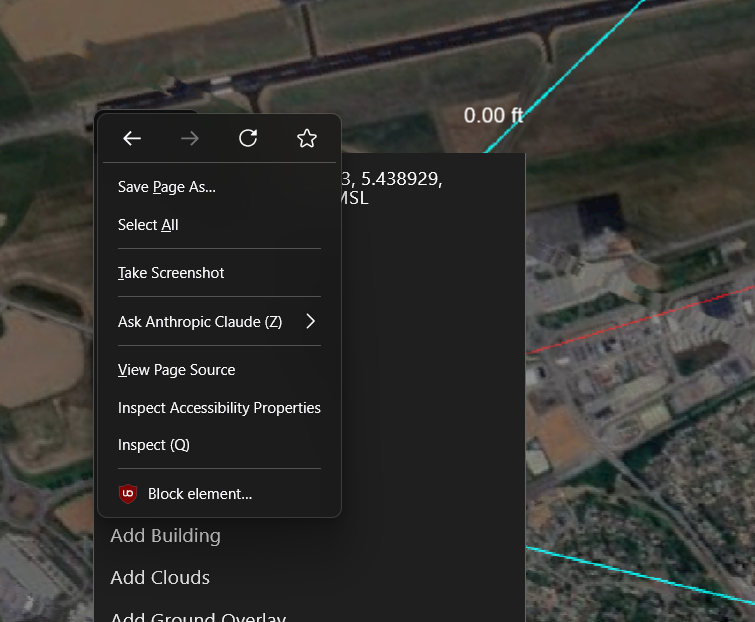The width and height of the screenshot is (755, 622).
Task: Open View Page Source
Action: 177,370
